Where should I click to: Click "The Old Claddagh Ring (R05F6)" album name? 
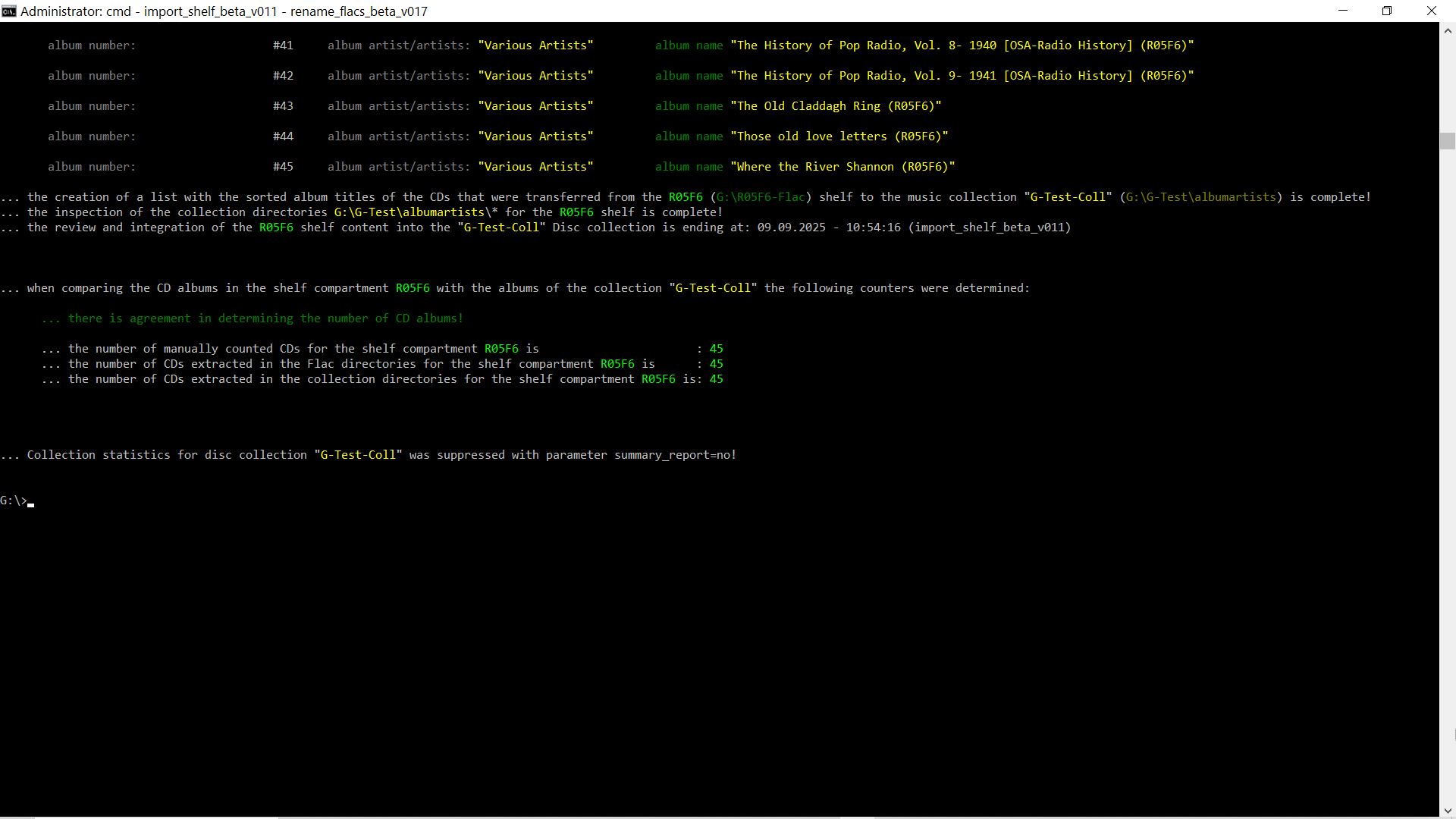click(x=835, y=106)
